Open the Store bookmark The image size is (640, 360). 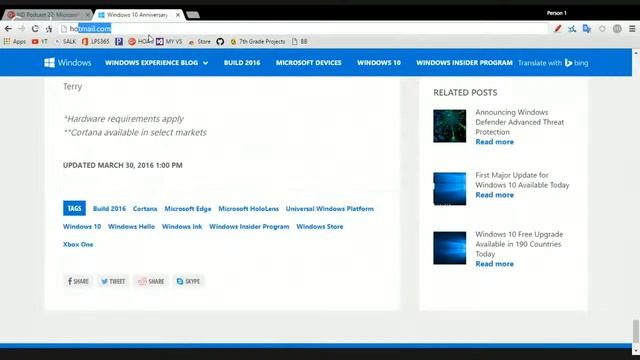[x=200, y=41]
